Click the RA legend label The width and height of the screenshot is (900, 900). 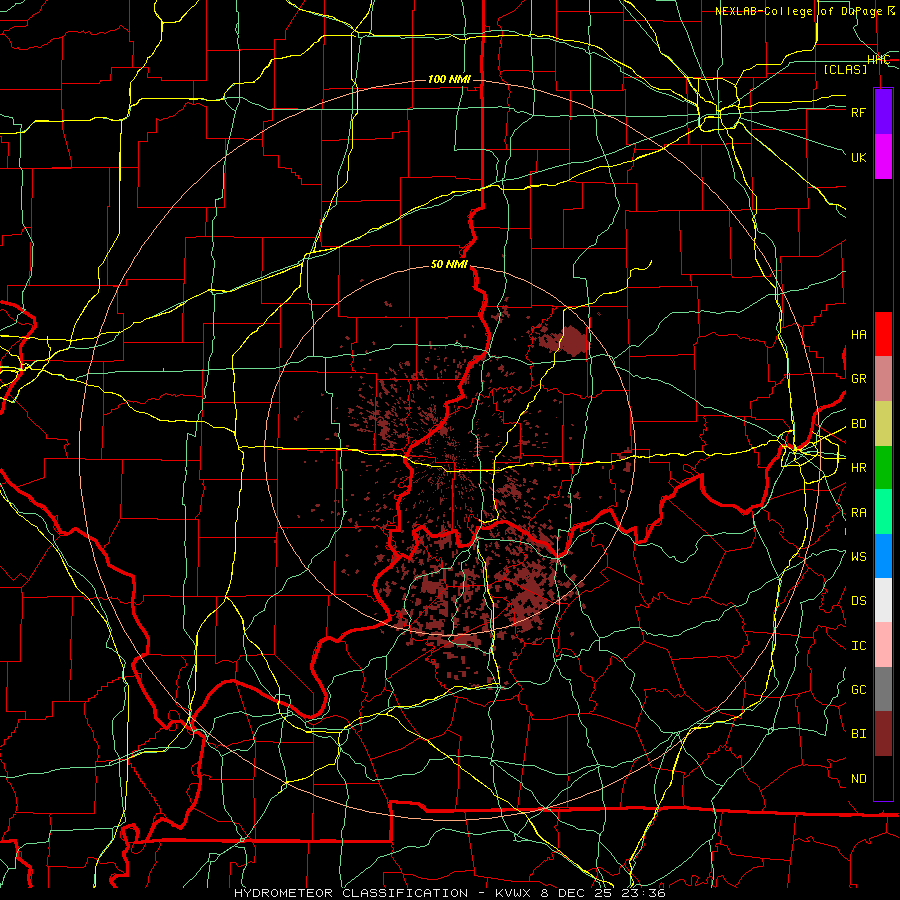858,513
